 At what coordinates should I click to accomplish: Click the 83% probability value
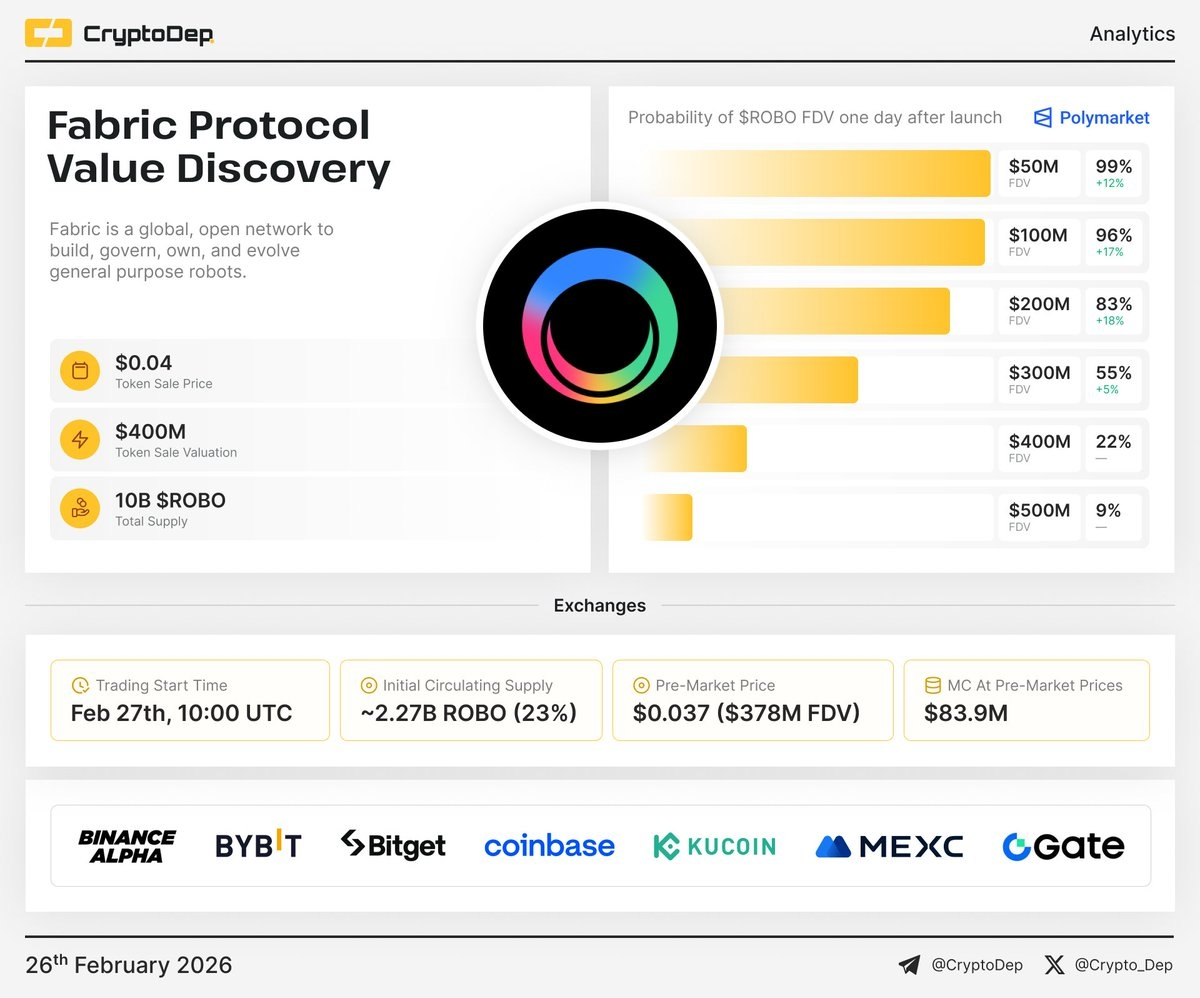[x=1113, y=304]
